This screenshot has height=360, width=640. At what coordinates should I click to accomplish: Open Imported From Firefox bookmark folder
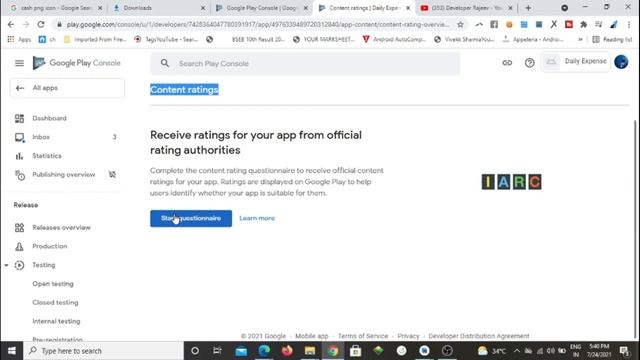(95, 40)
